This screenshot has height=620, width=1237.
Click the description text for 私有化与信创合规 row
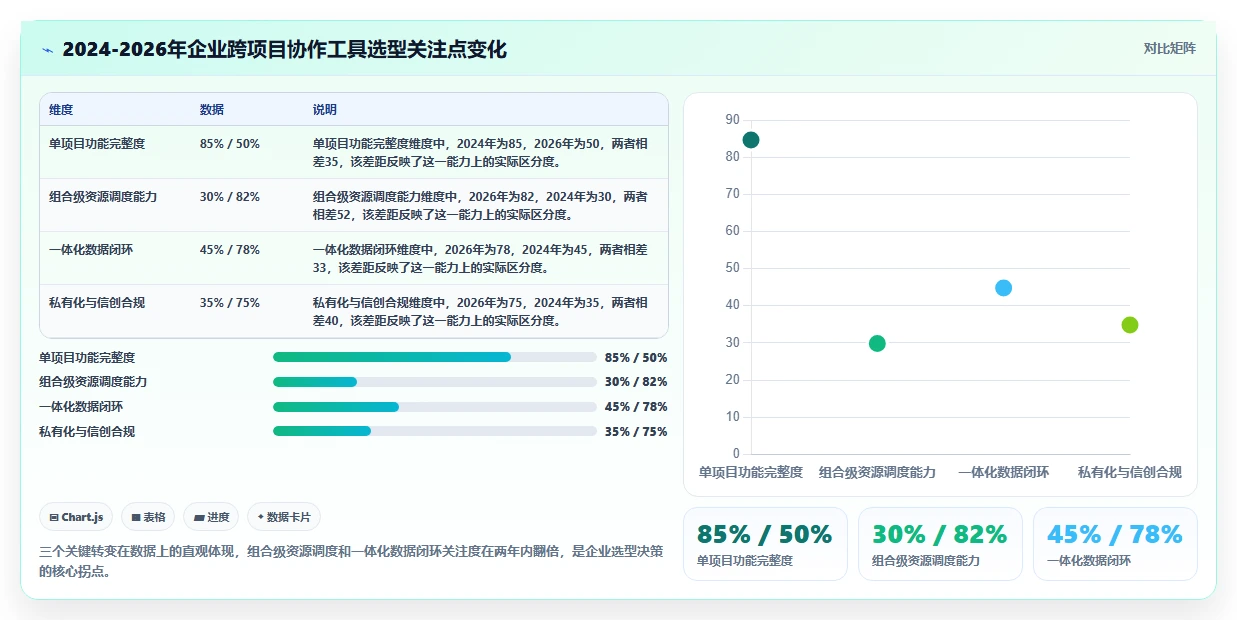point(480,312)
